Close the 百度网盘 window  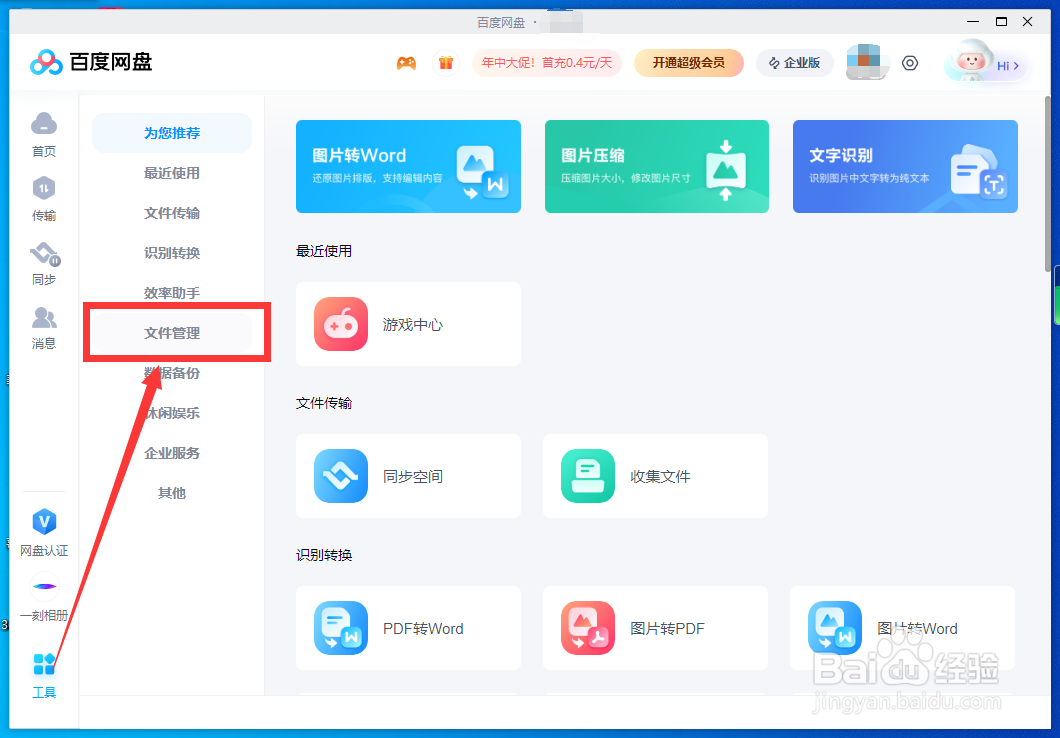pos(1028,22)
